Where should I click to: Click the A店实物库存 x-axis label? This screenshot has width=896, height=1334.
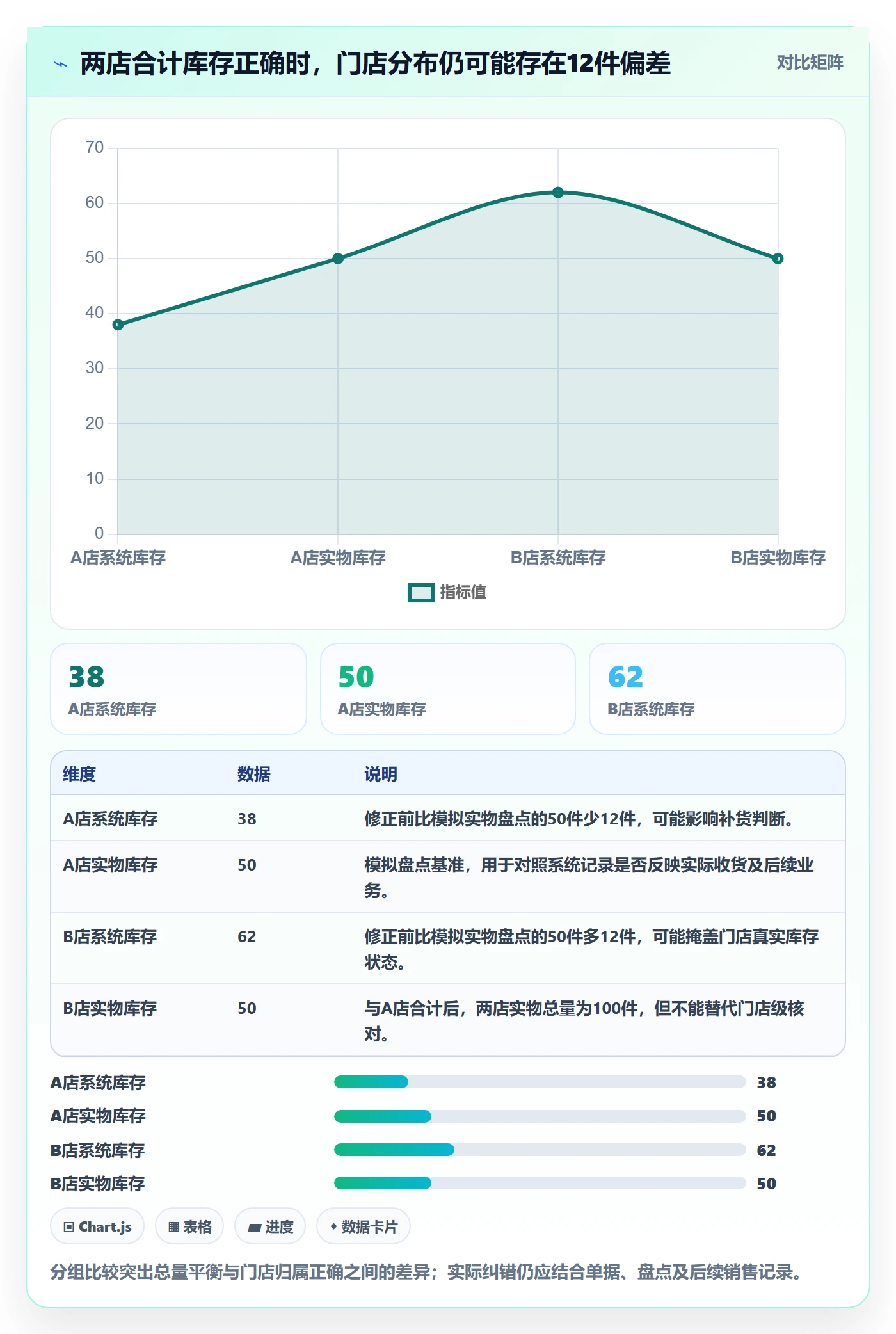click(x=338, y=558)
